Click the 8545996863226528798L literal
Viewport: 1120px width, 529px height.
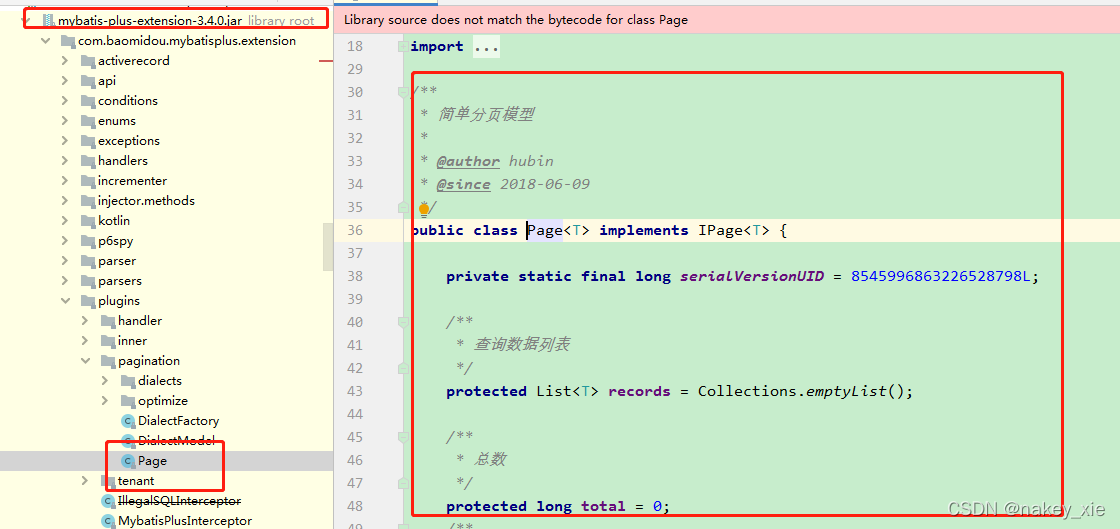940,276
